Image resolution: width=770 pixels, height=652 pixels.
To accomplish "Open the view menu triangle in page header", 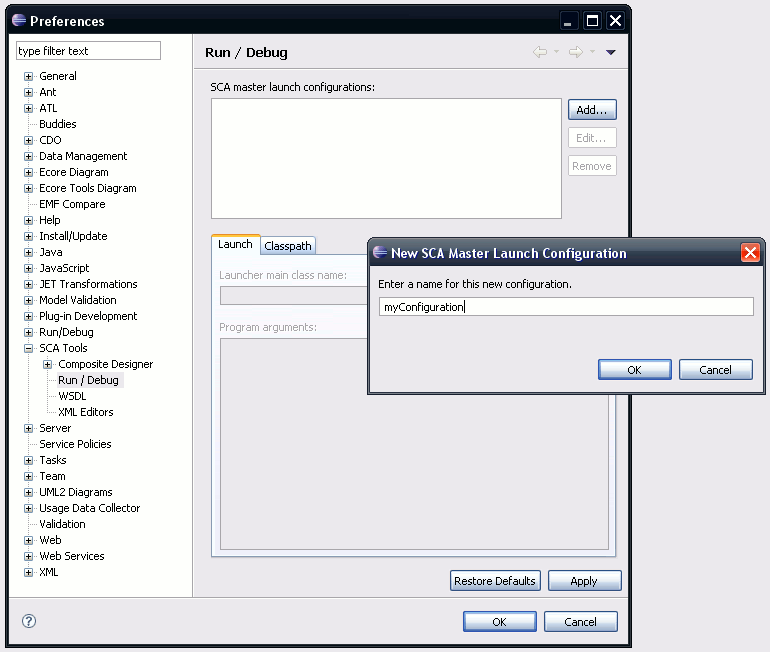I will (610, 52).
